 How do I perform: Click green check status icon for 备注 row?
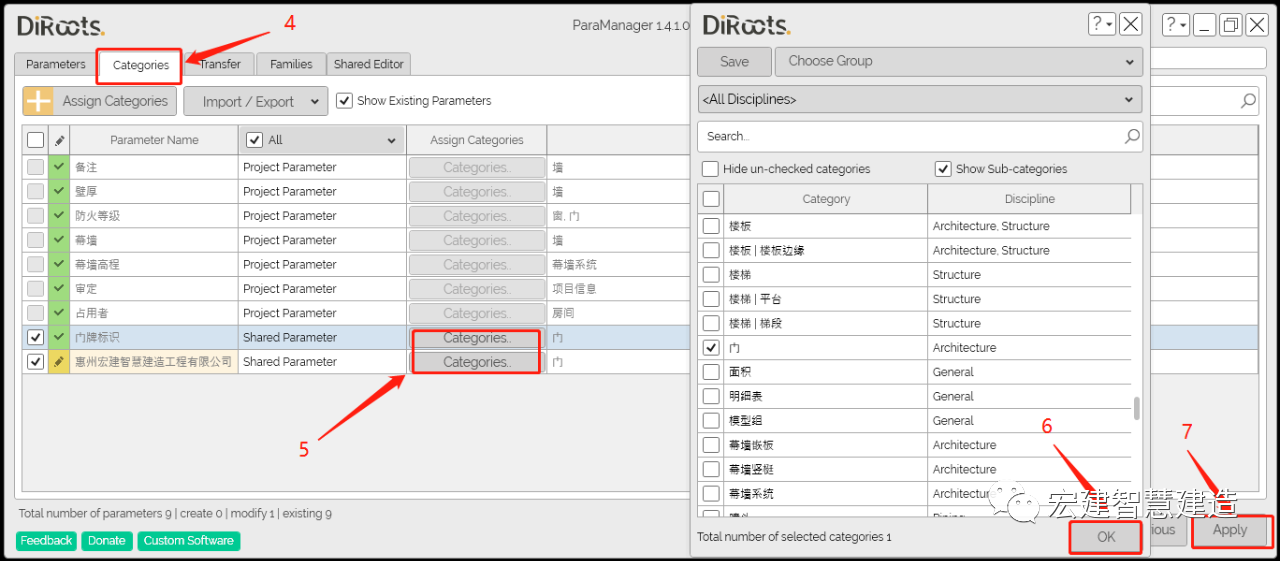click(x=59, y=167)
